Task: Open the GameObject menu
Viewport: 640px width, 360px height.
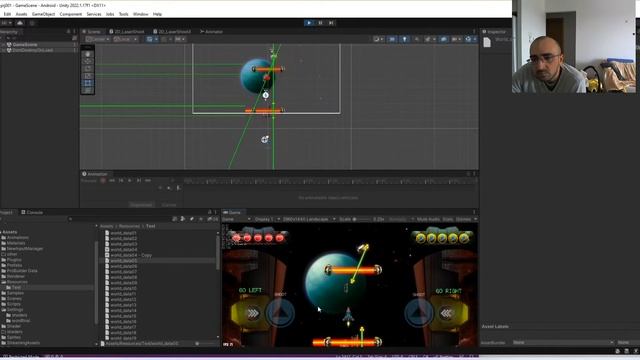Action: click(43, 14)
